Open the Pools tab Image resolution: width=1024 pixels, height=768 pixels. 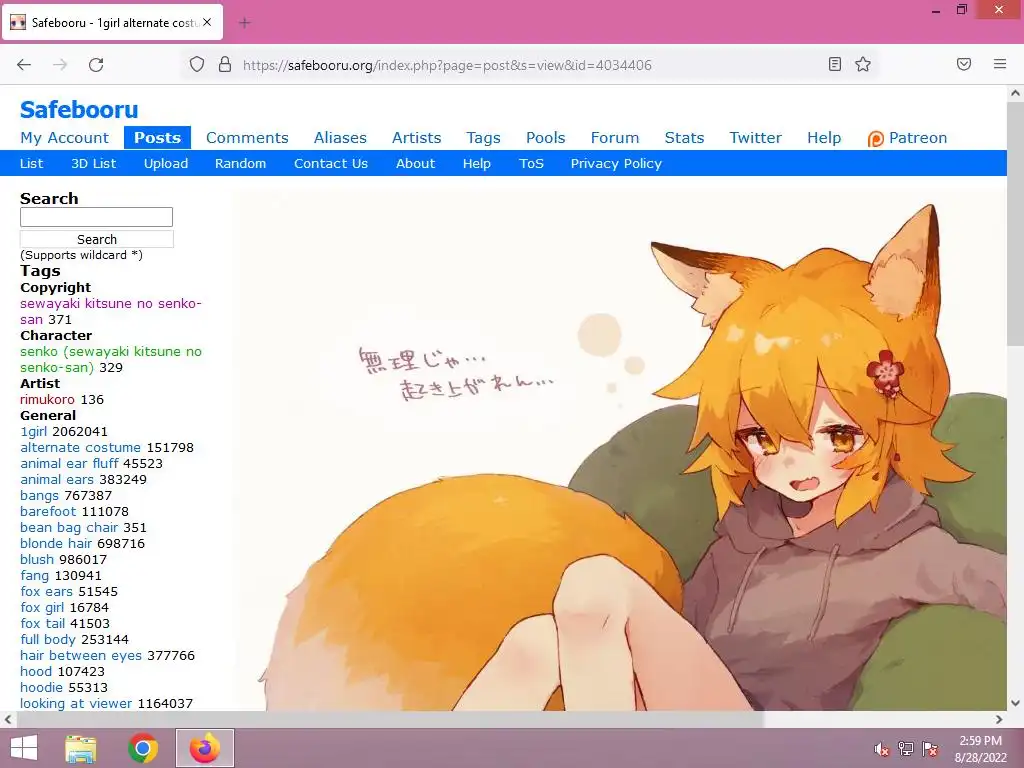click(x=545, y=138)
